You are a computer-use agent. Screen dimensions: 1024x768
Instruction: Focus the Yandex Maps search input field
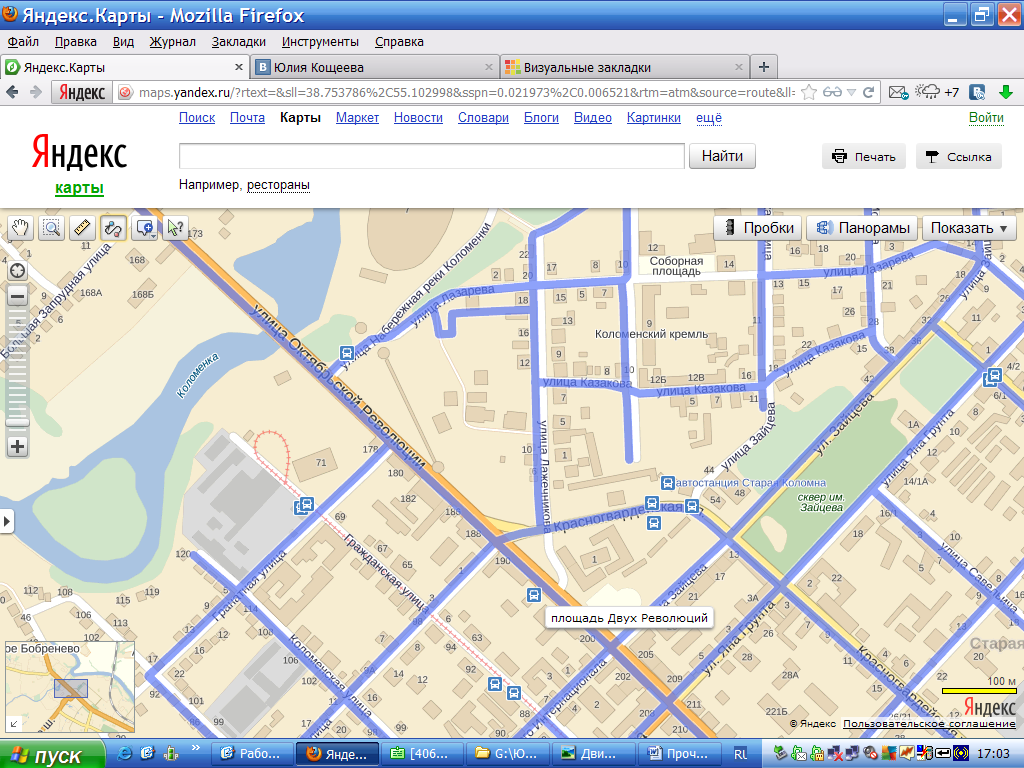pos(432,156)
